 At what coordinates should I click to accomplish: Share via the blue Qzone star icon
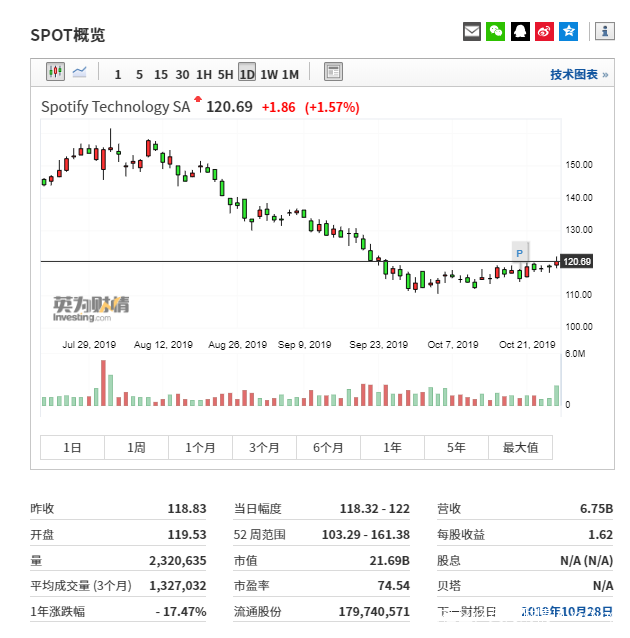coord(569,31)
